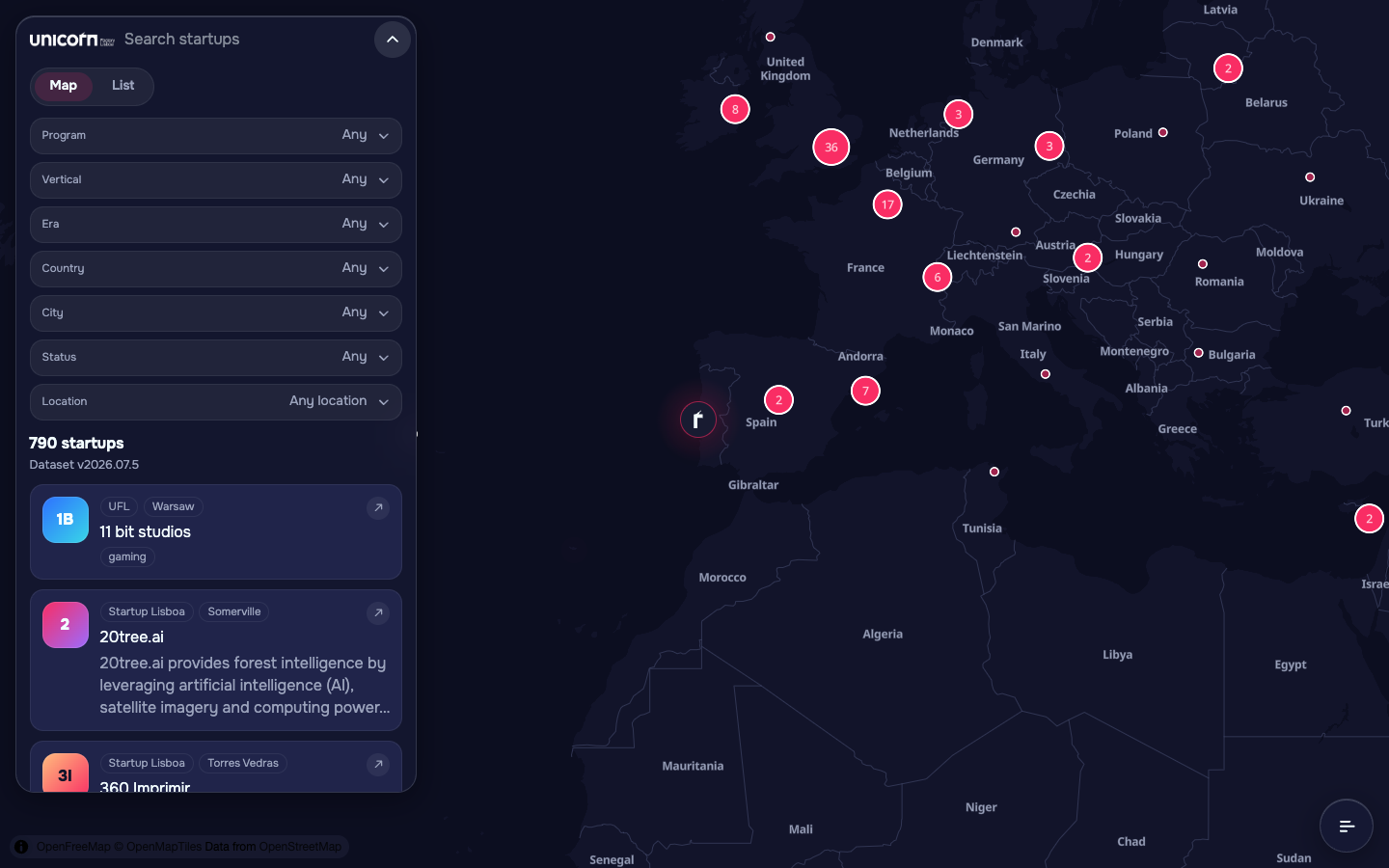1389x868 pixels.
Task: Click the 11 bit studios 1B avatar
Action: tap(66, 520)
